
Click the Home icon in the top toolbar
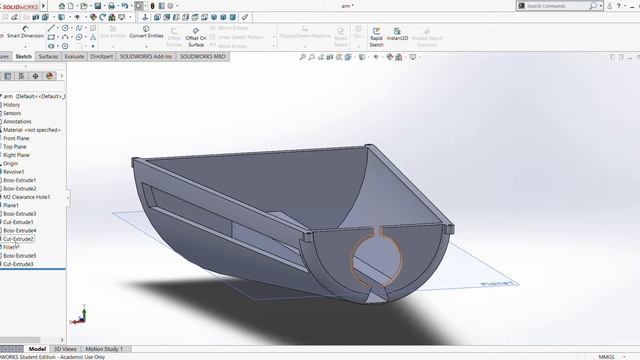(x=62, y=6)
